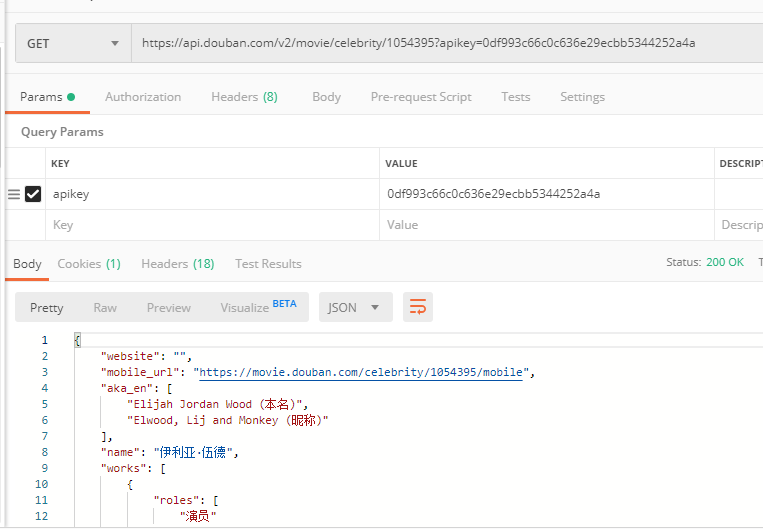Image resolution: width=763 pixels, height=529 pixels.
Task: Open the Pre-request Script tab
Action: (x=421, y=97)
